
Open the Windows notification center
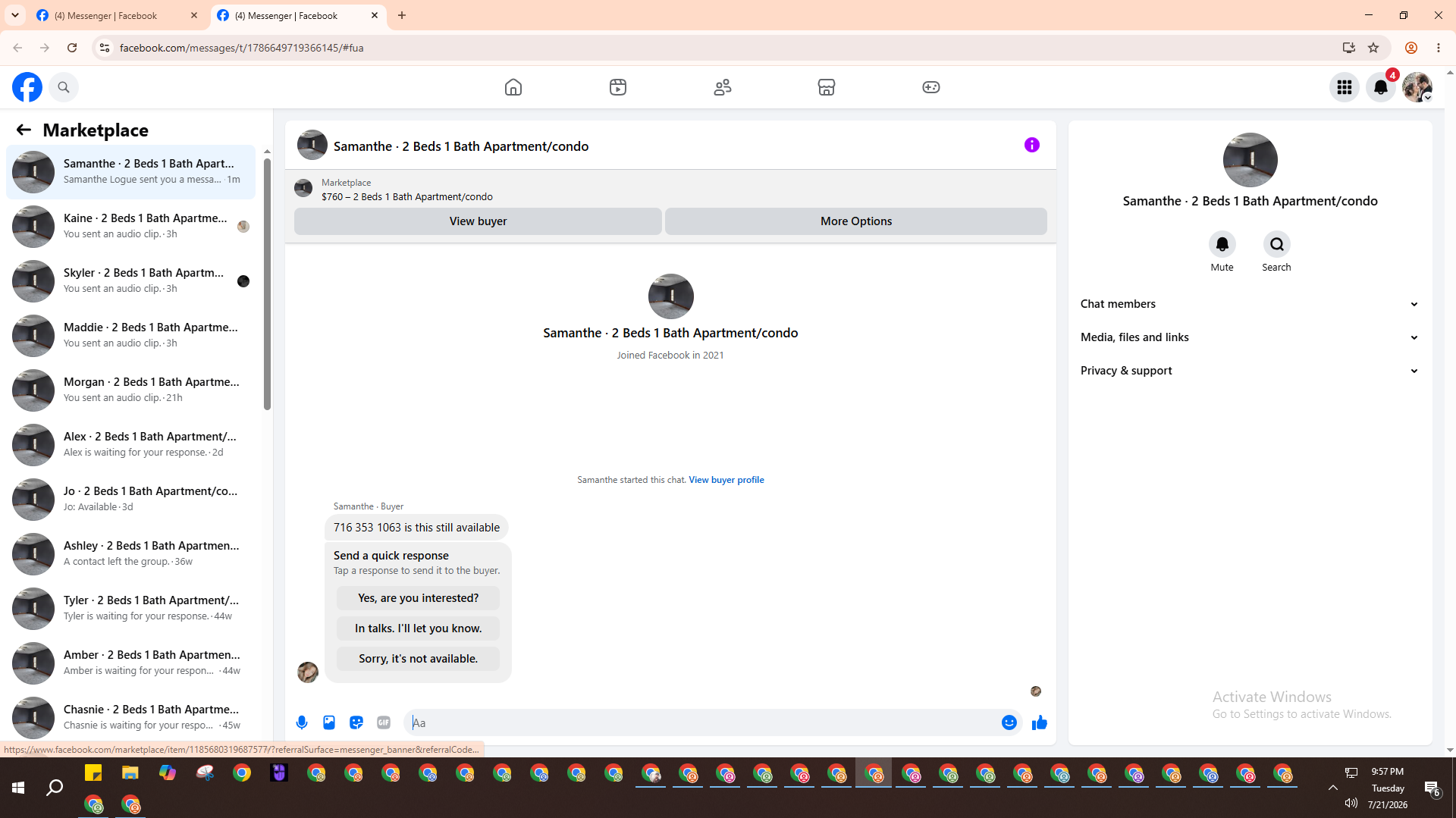tap(1432, 788)
